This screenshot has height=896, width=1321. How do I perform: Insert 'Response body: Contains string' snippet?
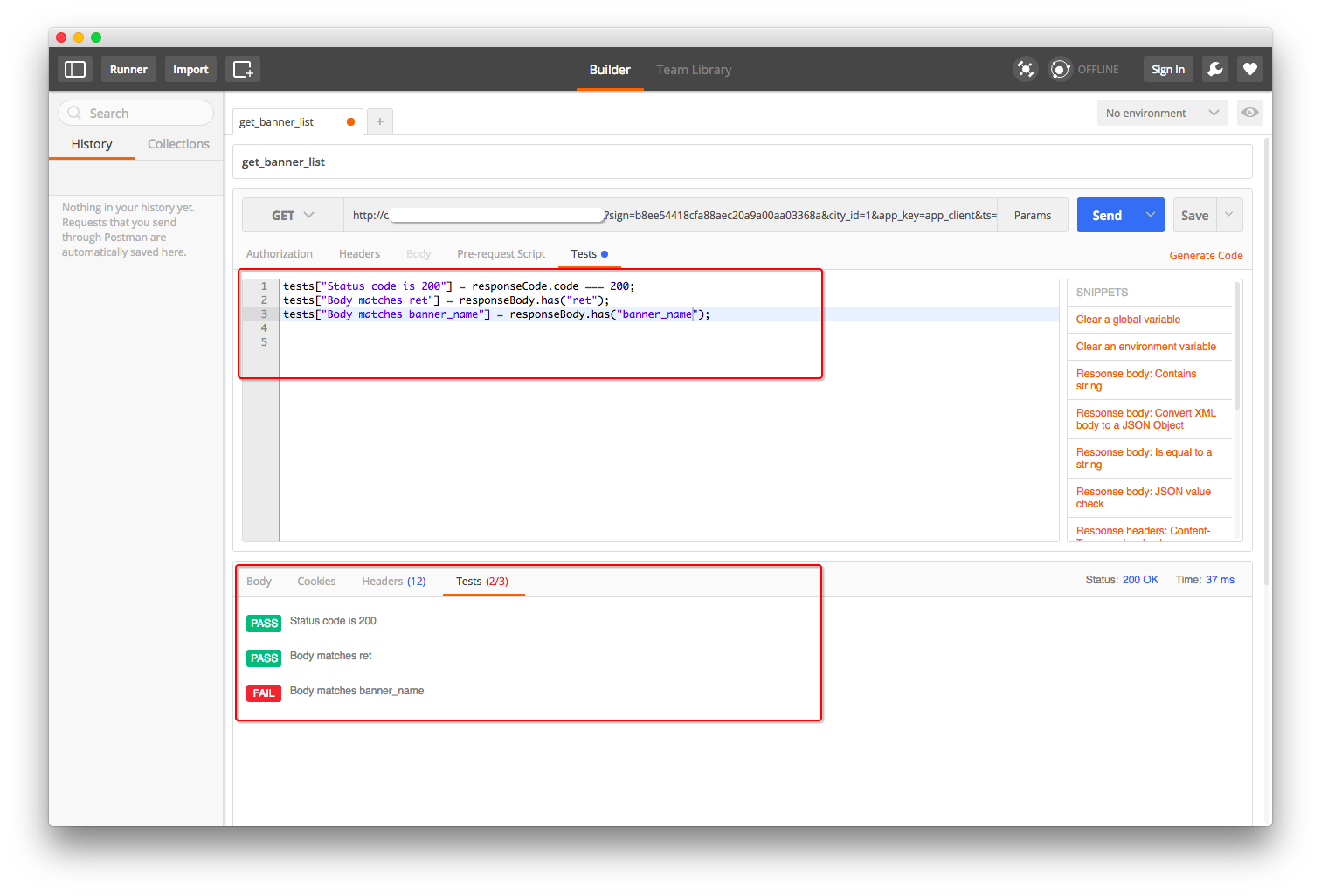point(1136,380)
